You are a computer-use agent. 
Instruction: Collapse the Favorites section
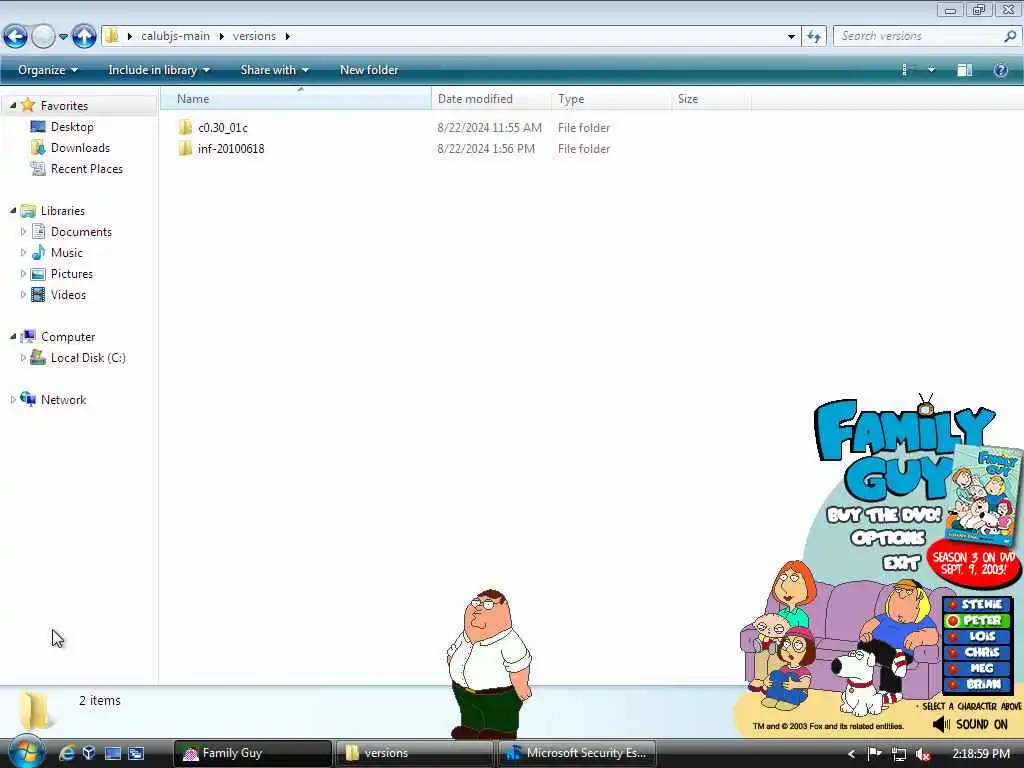click(13, 105)
